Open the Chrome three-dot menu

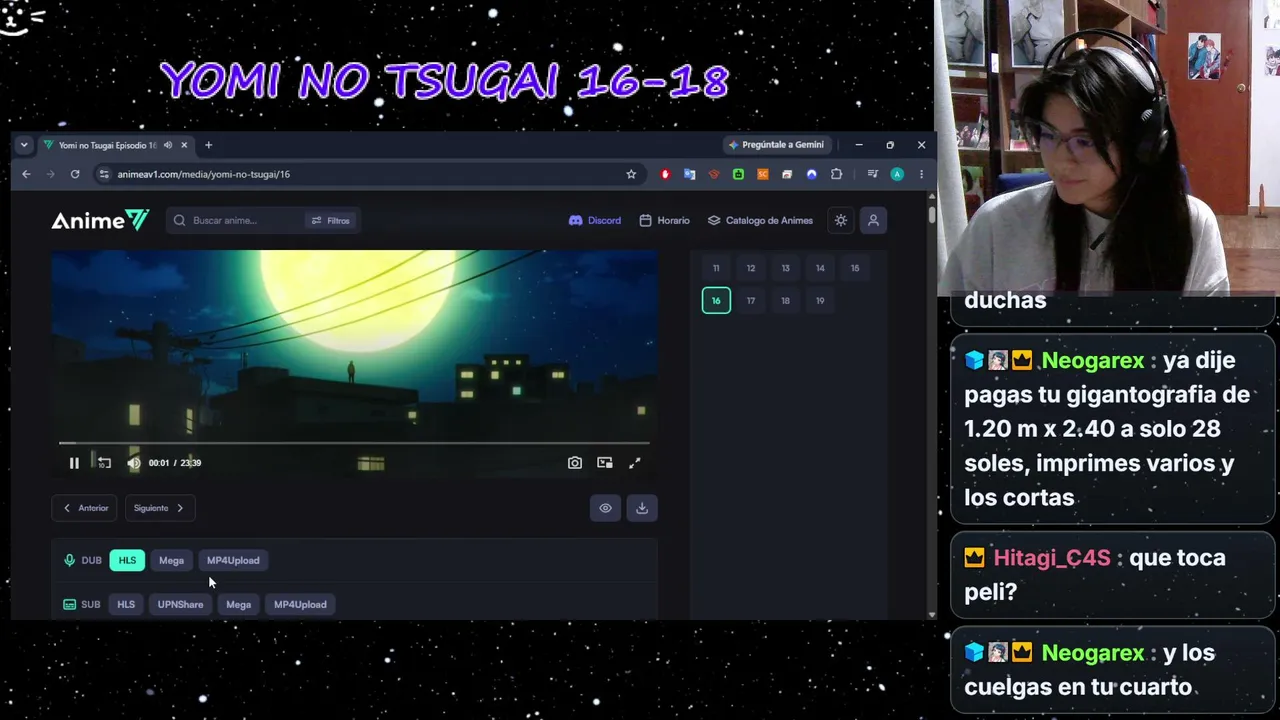[x=921, y=174]
